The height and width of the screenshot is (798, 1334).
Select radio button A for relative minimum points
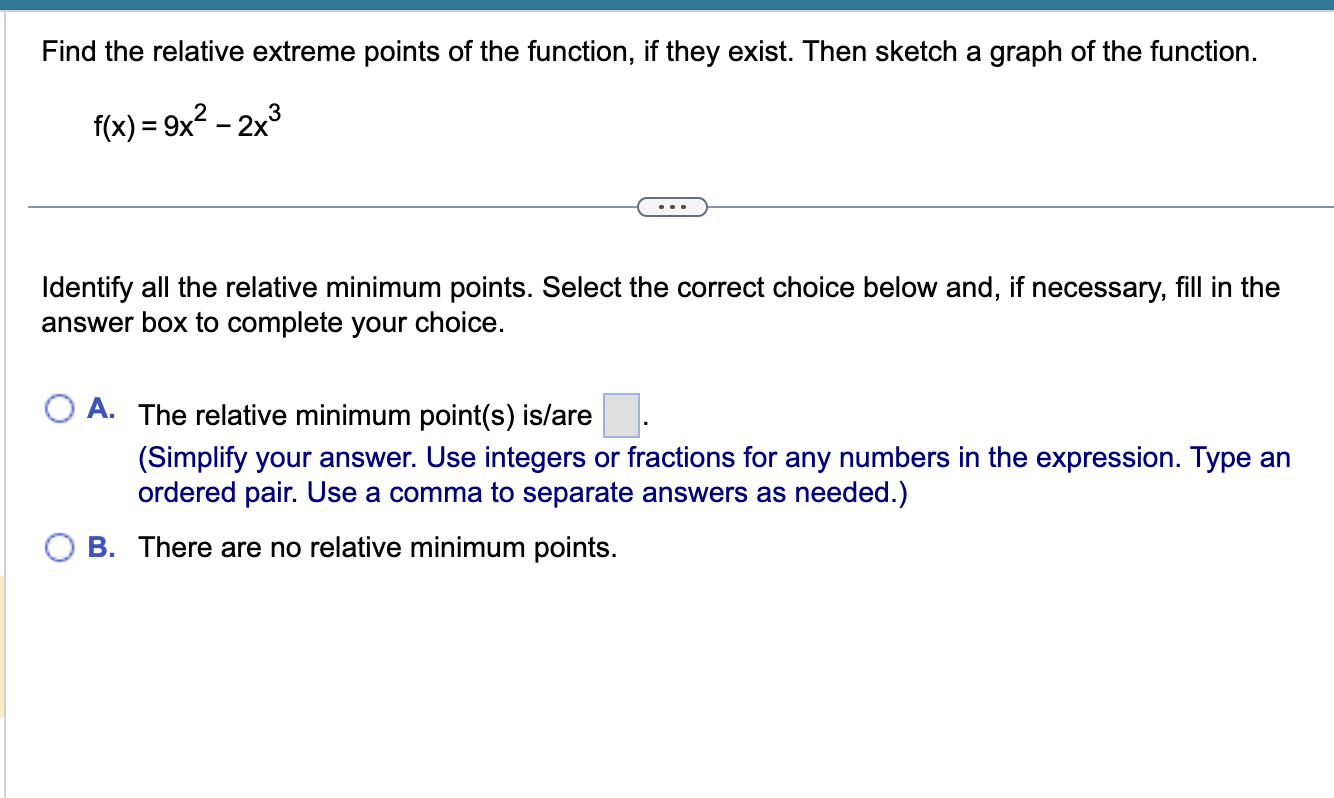[x=62, y=407]
